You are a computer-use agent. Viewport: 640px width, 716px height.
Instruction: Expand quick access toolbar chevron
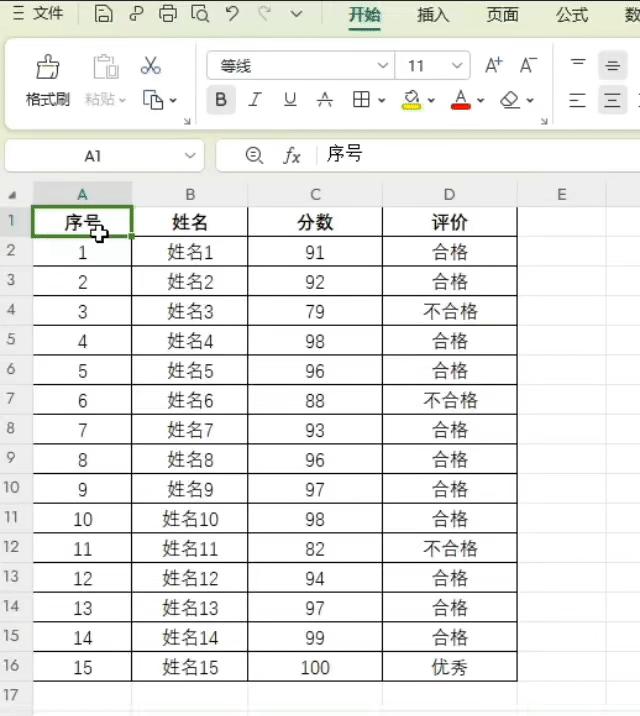pyautogui.click(x=297, y=14)
